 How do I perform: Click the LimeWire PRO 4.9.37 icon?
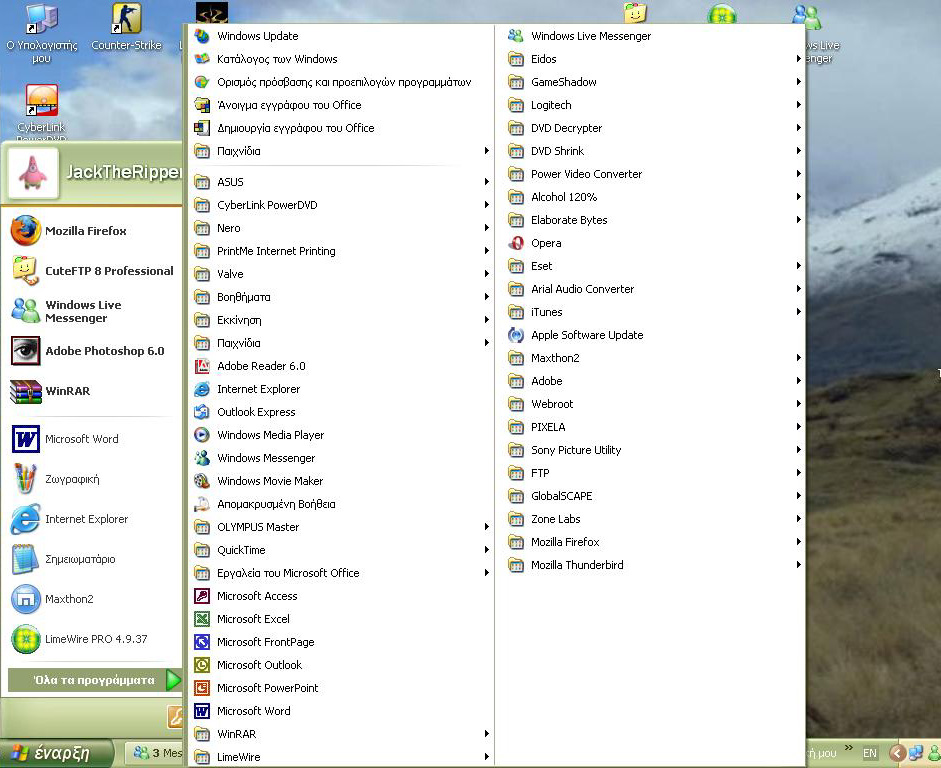(26, 639)
